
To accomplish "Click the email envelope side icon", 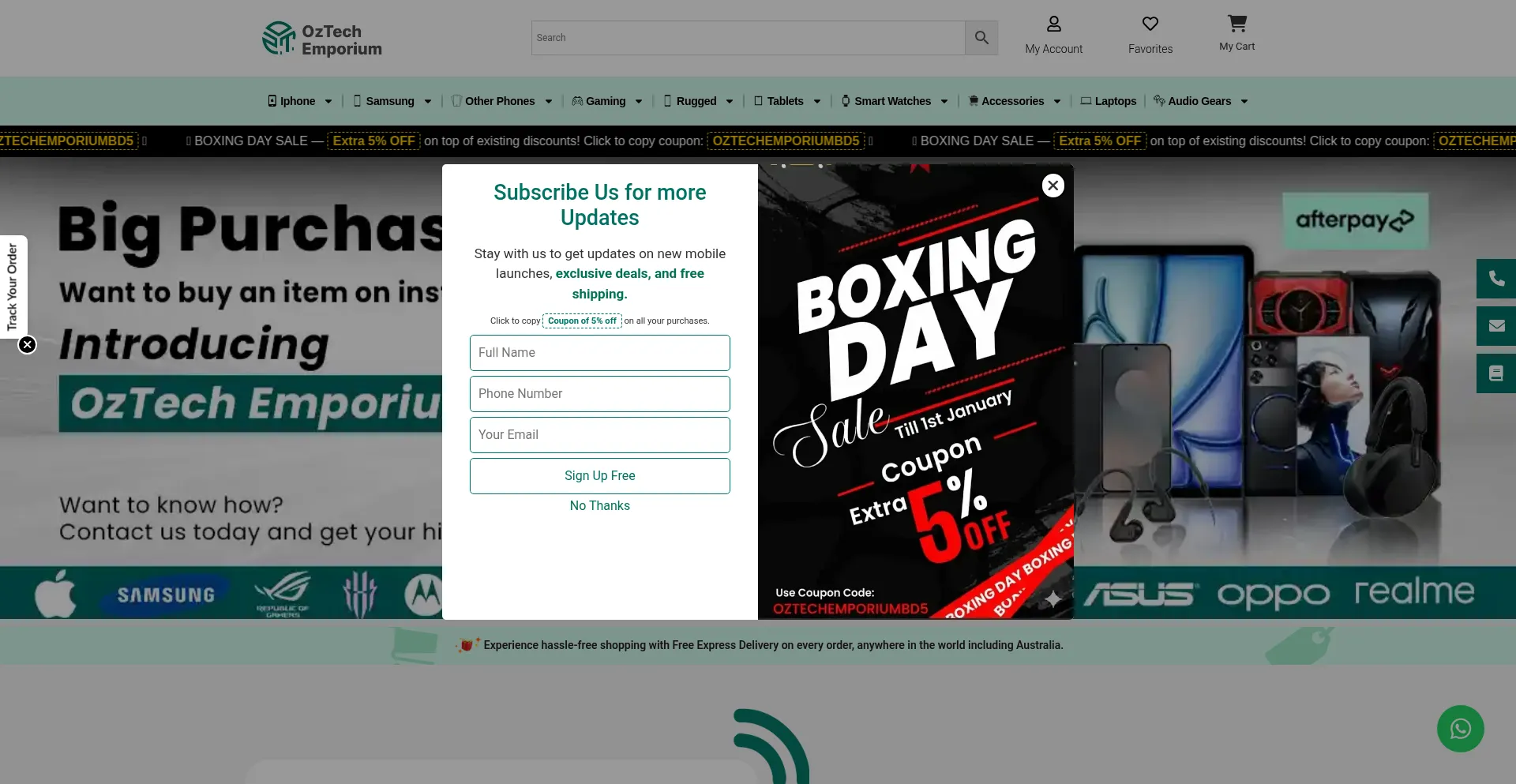I will pyautogui.click(x=1495, y=326).
